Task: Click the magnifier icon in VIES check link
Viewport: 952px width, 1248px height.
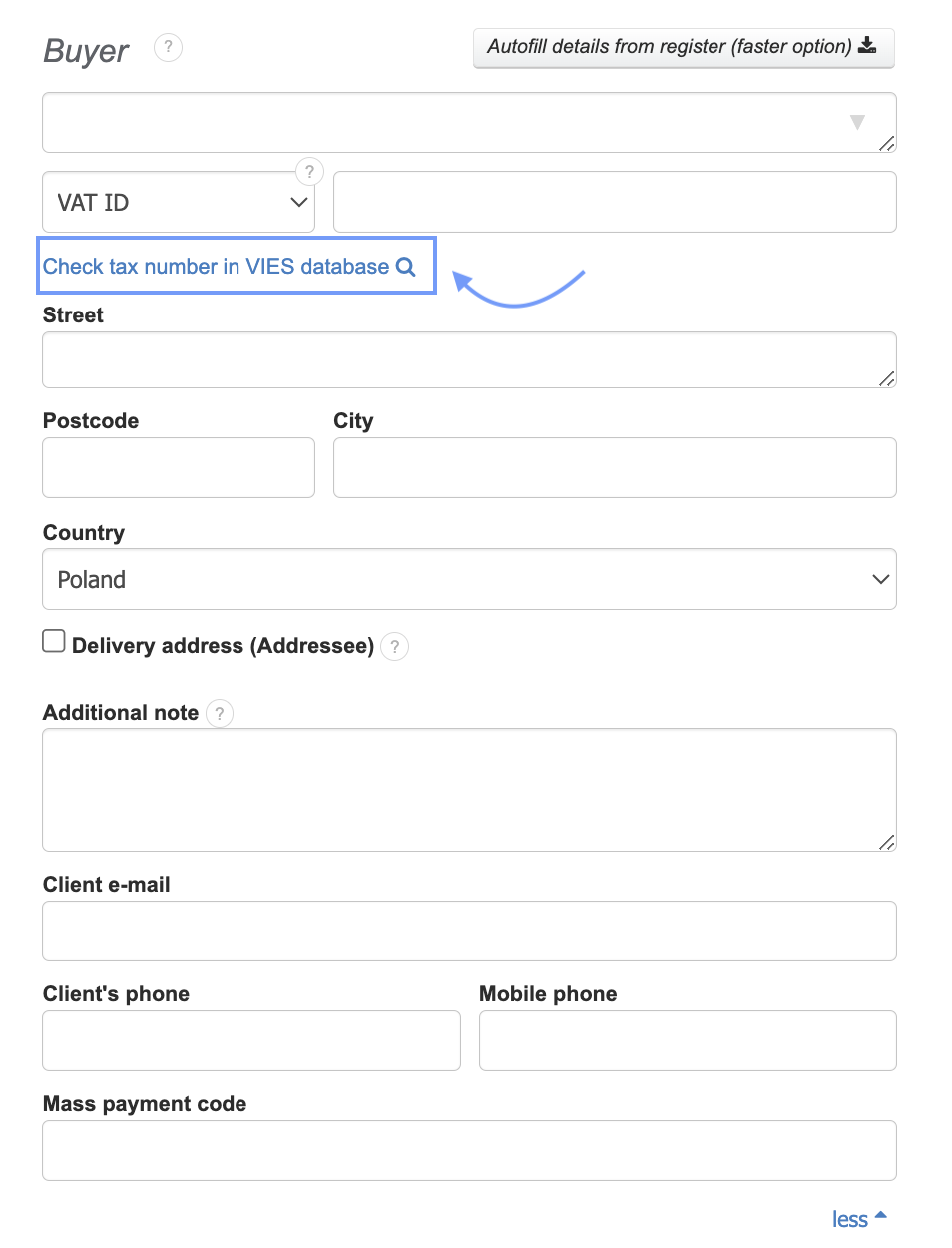Action: click(x=405, y=267)
